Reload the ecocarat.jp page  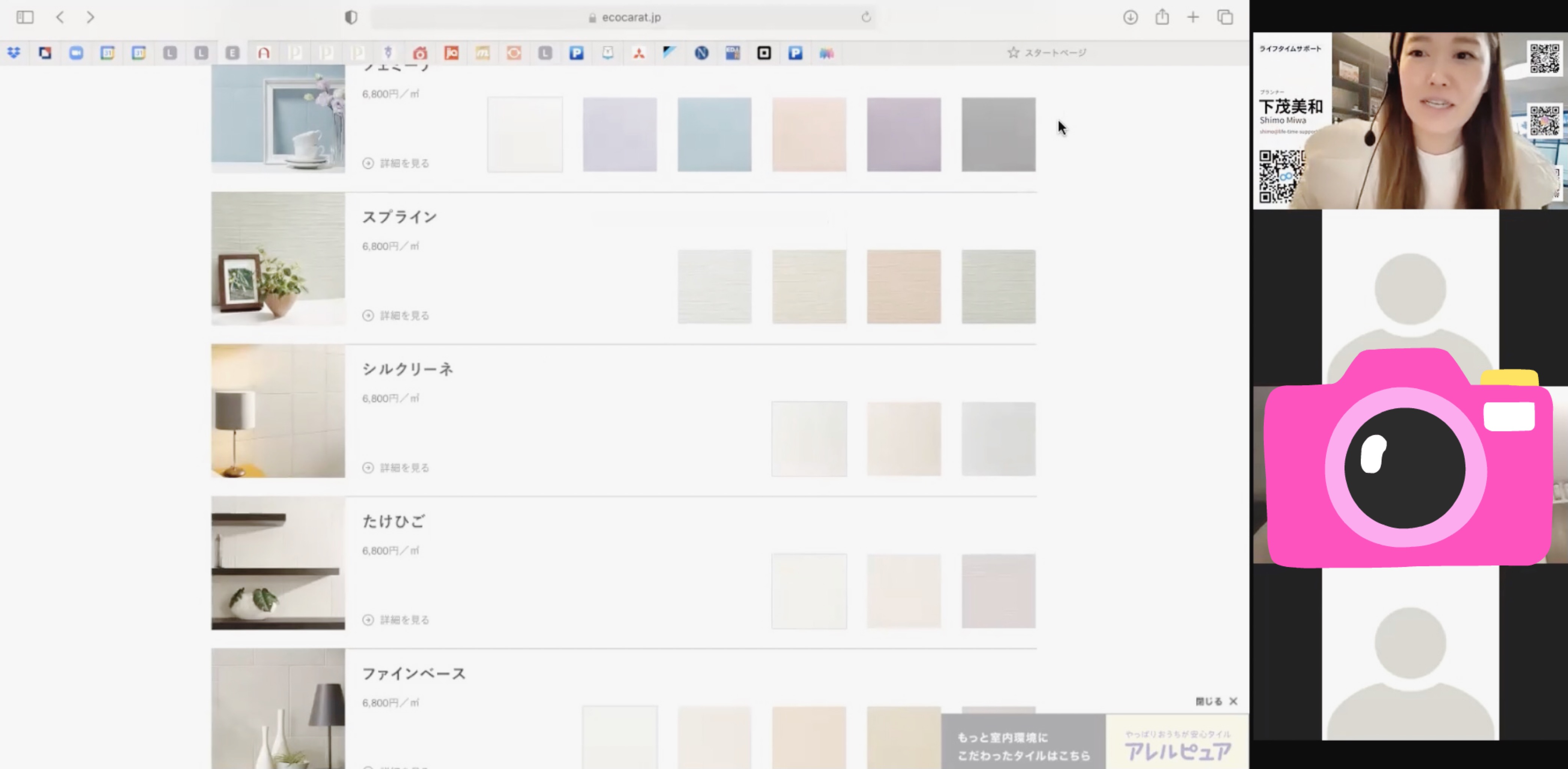(x=865, y=17)
